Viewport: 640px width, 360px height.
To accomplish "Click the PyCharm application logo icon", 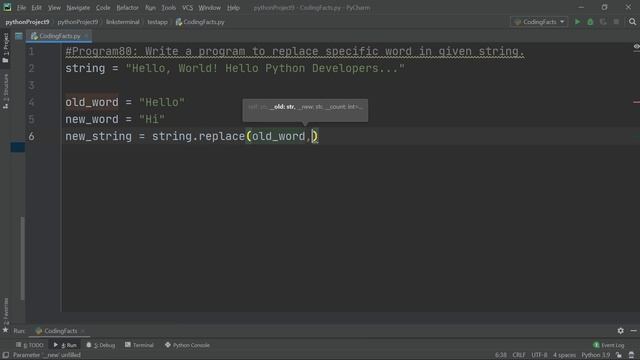I will click(x=7, y=7).
